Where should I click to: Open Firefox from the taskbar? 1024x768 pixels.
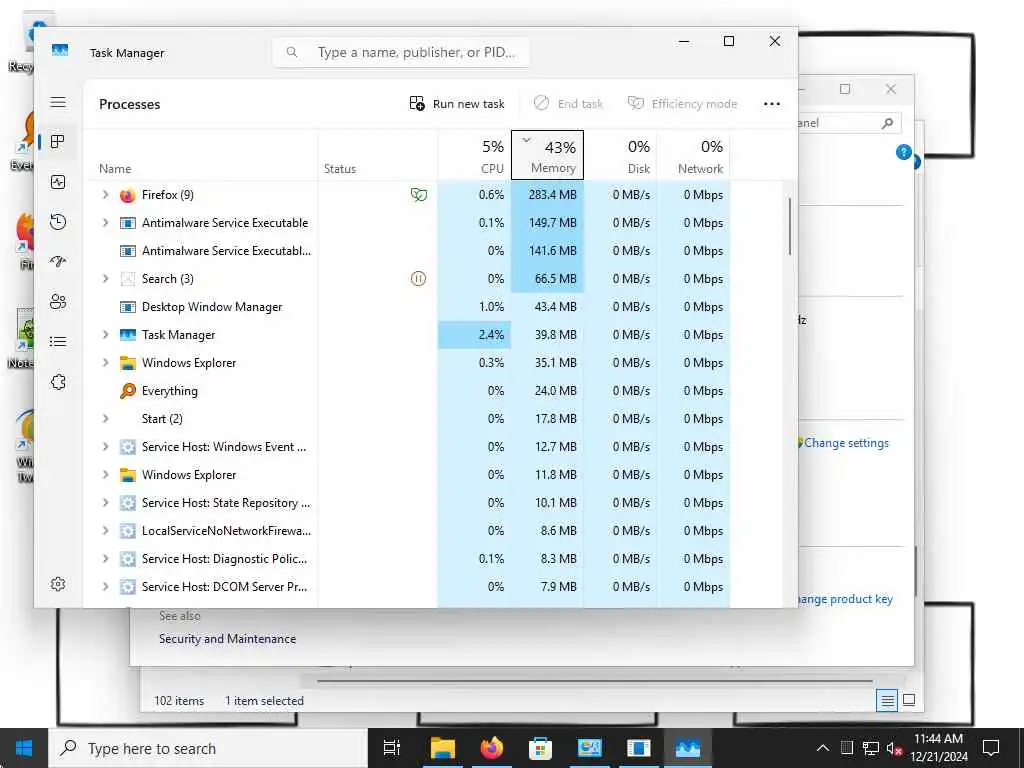point(491,748)
